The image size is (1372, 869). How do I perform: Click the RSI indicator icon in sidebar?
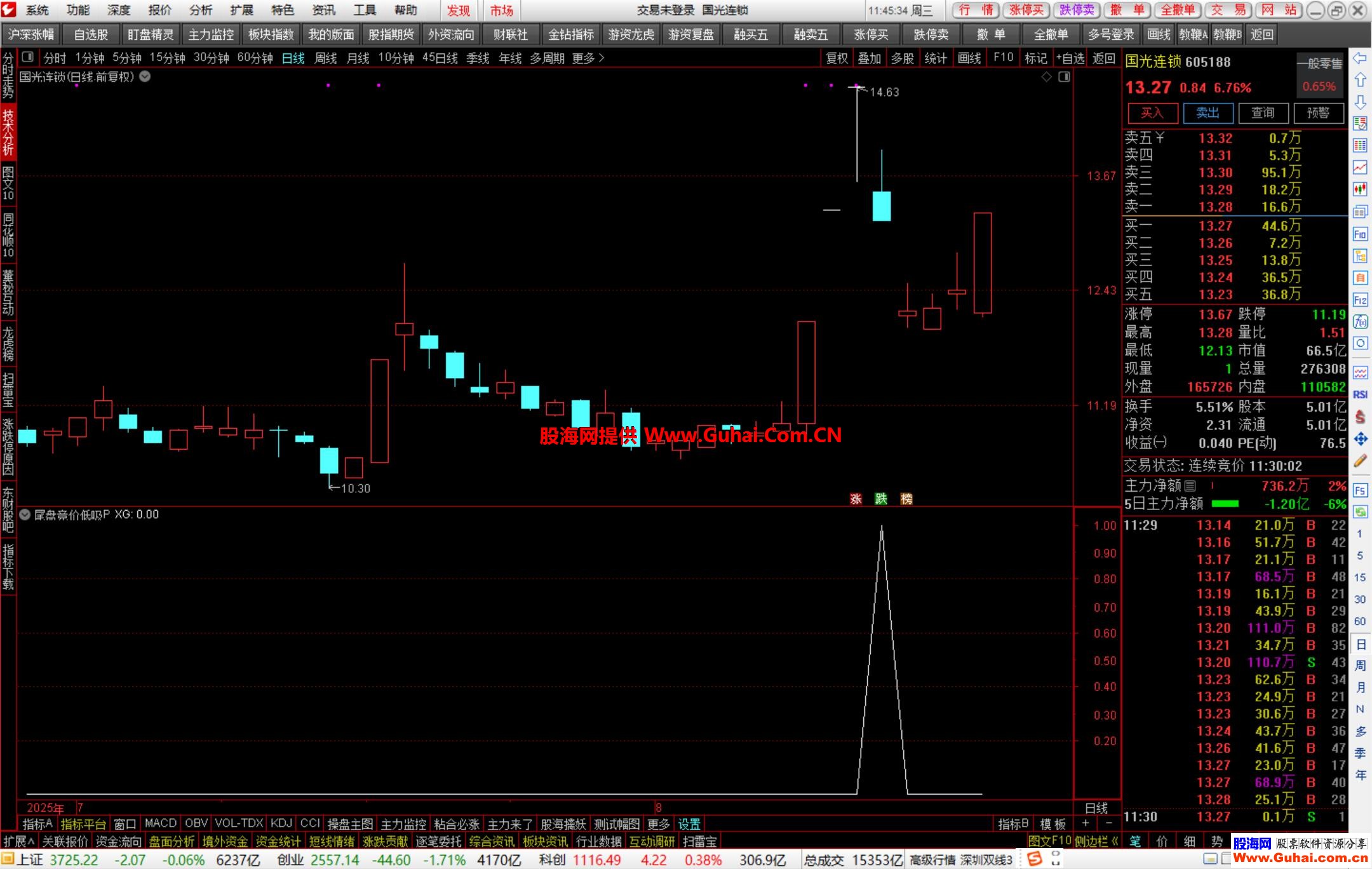(1360, 394)
